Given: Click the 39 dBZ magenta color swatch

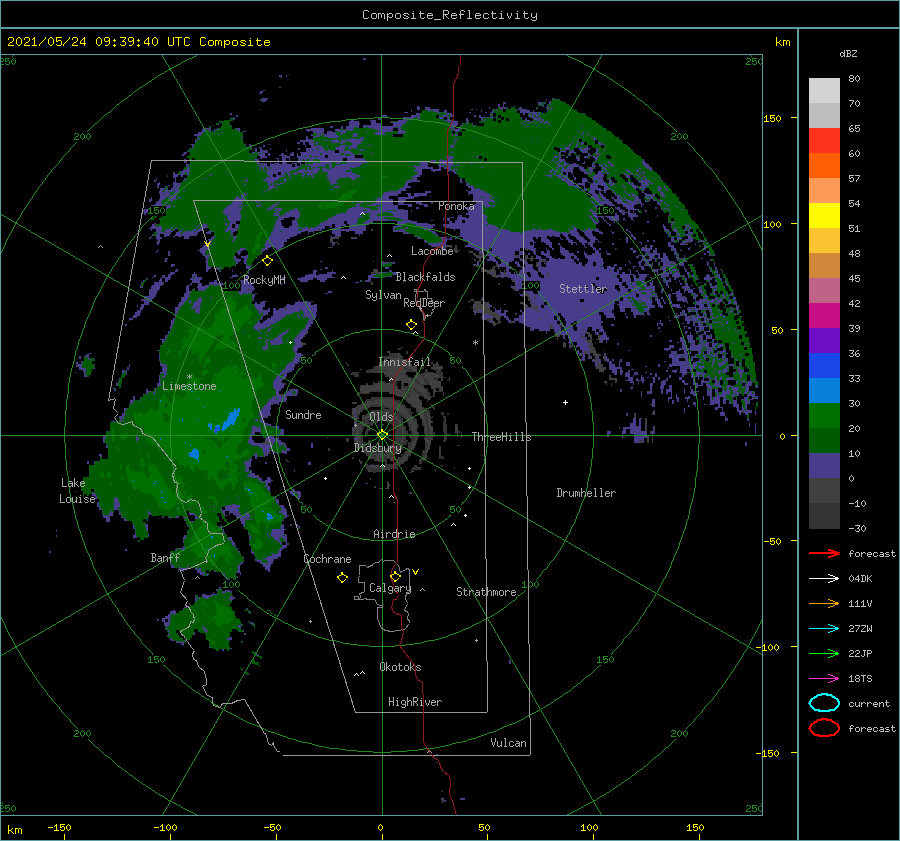Looking at the screenshot, I should (824, 316).
